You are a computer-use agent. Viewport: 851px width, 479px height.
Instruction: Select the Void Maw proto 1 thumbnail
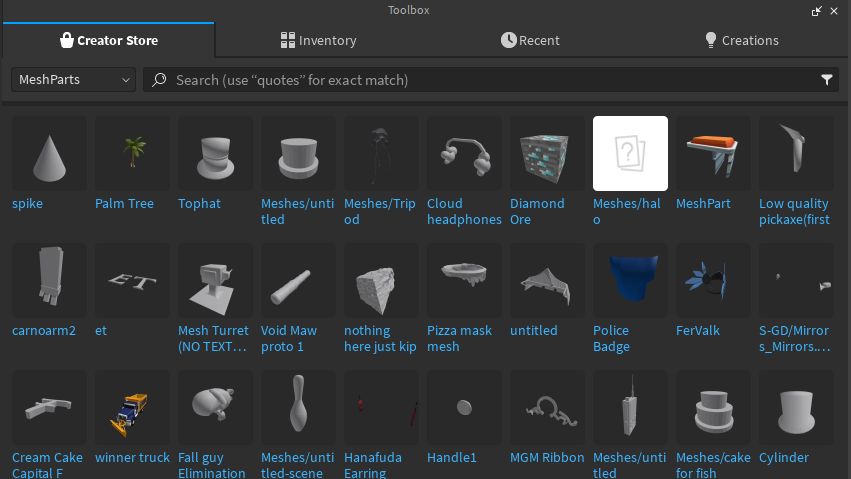(x=299, y=280)
